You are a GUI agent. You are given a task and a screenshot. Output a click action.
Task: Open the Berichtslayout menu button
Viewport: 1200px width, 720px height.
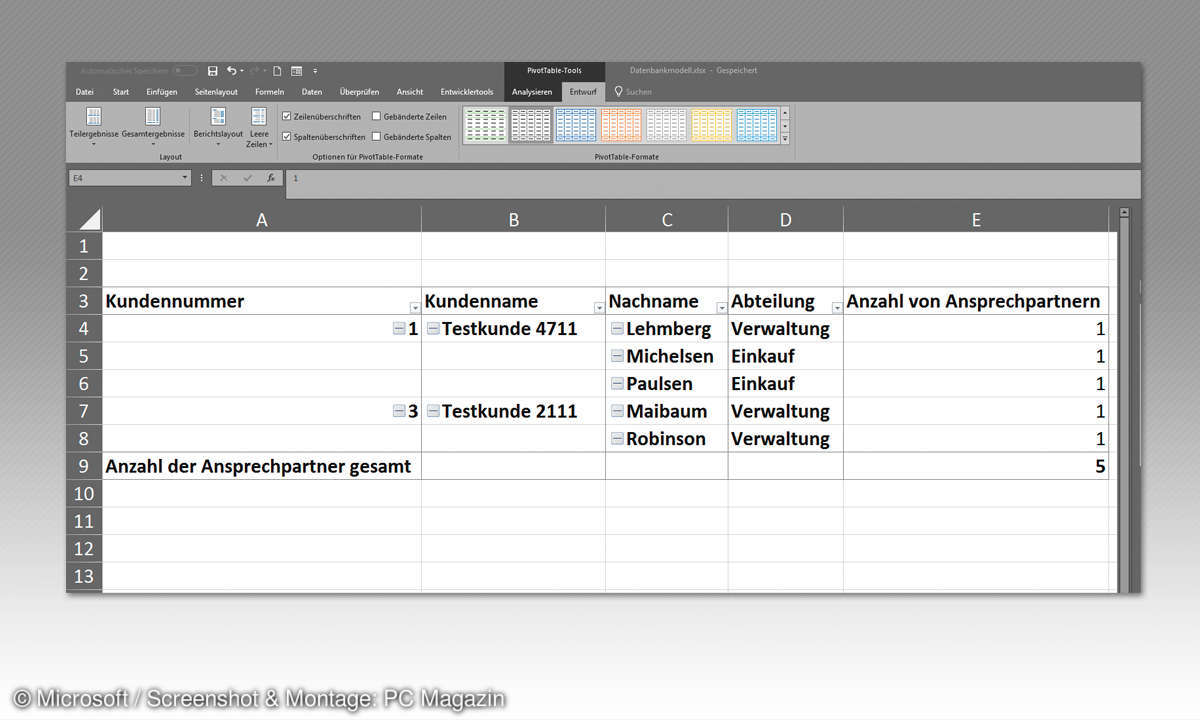click(218, 127)
